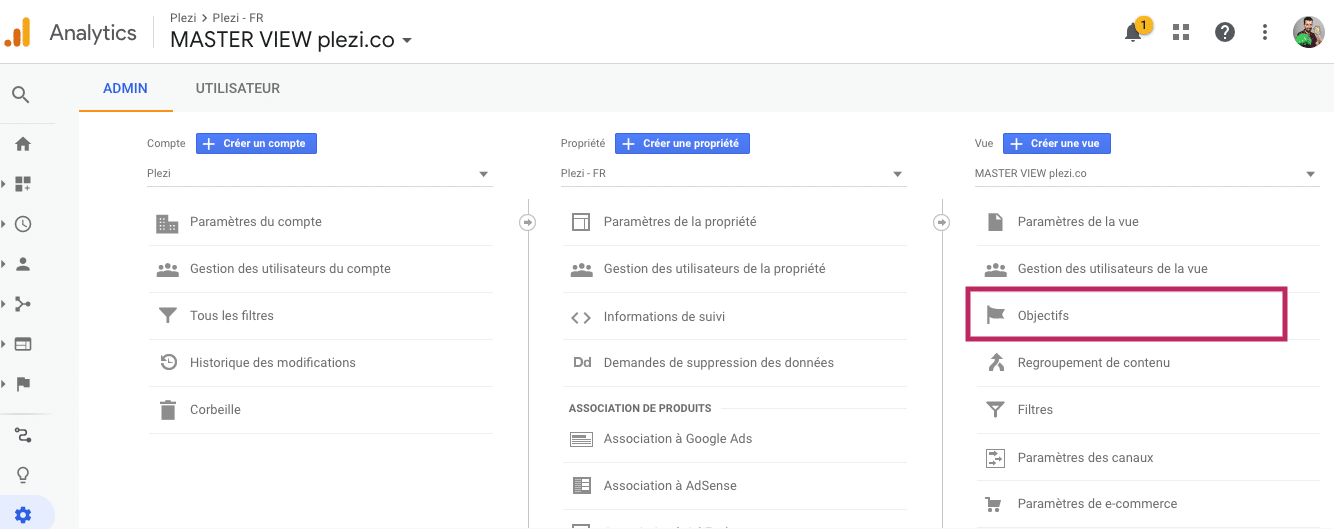Viewport: 1334px width, 529px height.
Task: Open Acquisition icon in sidebar
Action: point(23,304)
